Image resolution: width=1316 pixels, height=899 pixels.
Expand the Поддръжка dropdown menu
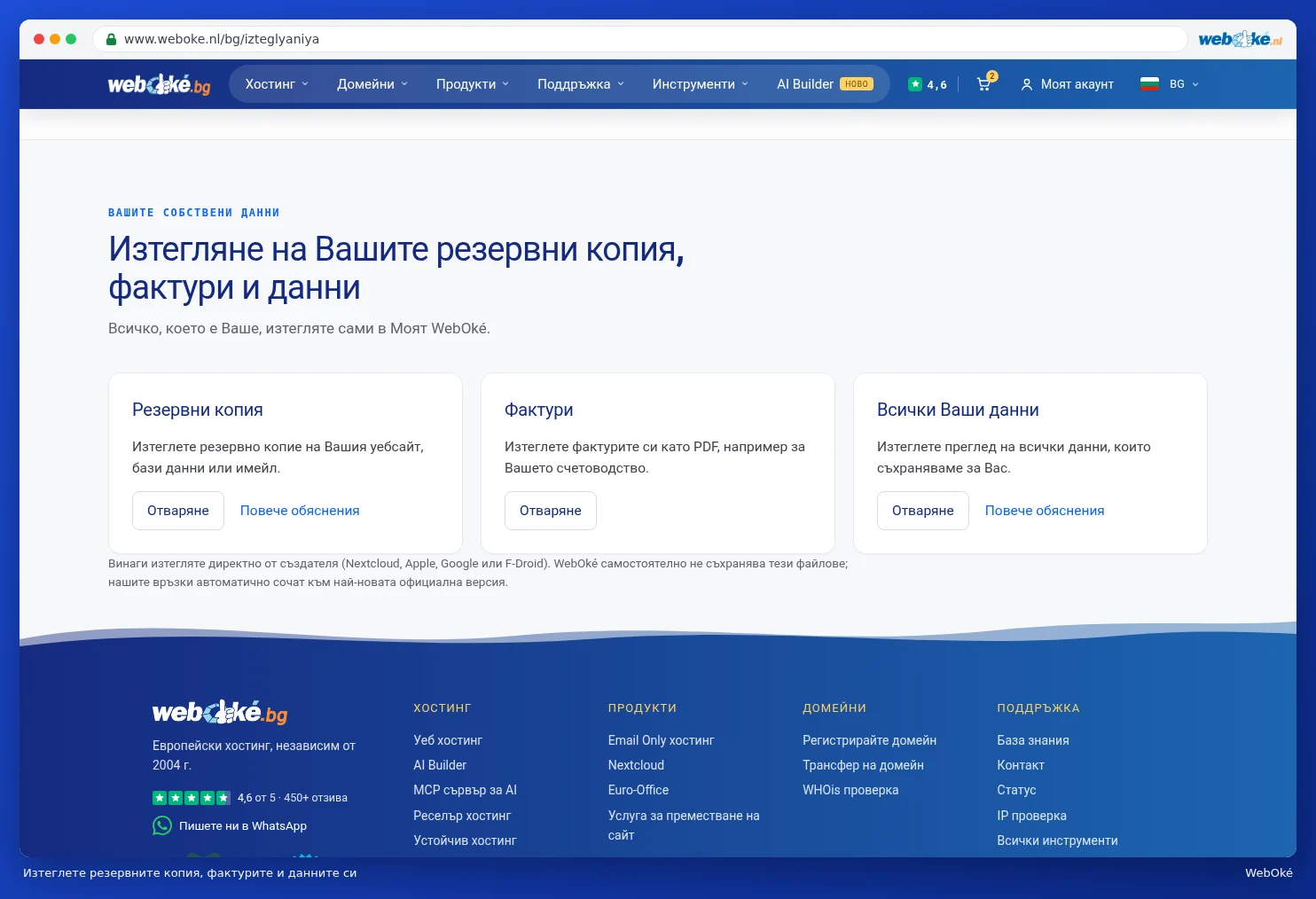581,84
